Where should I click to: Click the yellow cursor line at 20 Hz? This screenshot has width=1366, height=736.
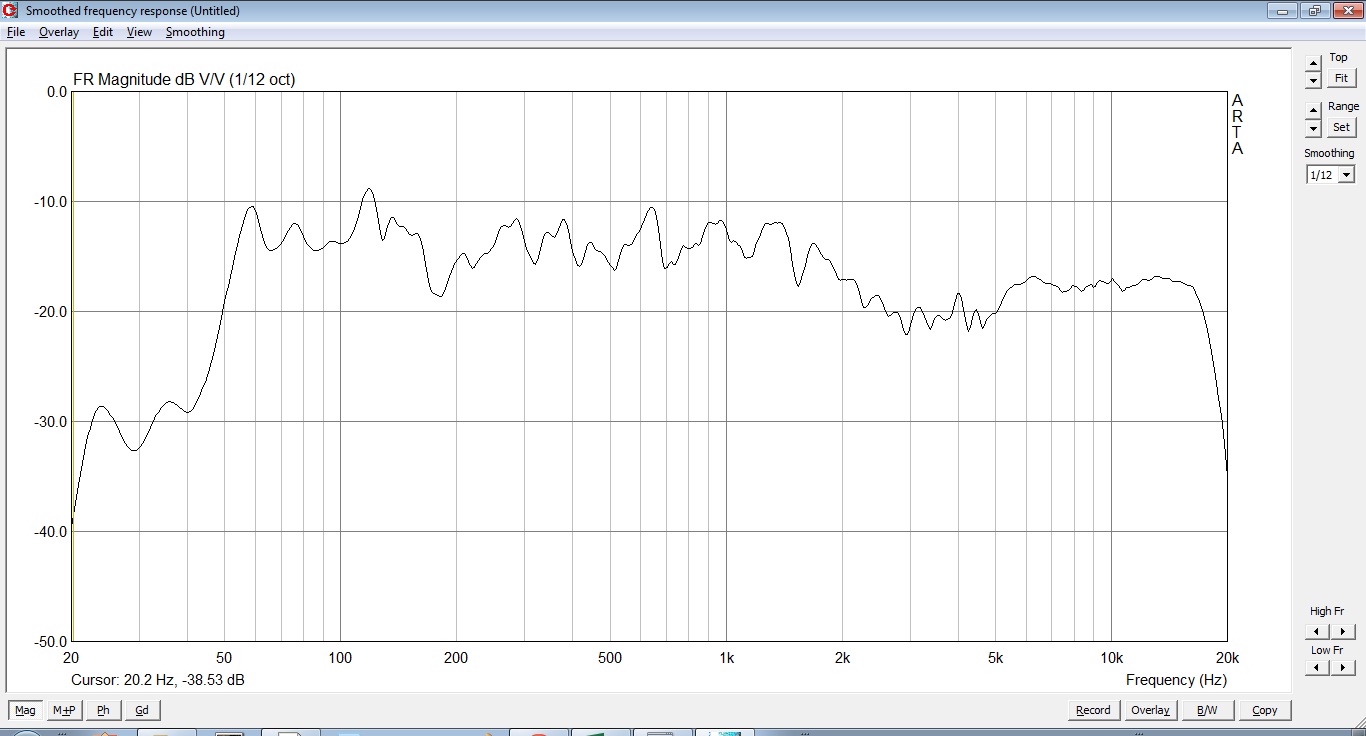[x=72, y=366]
